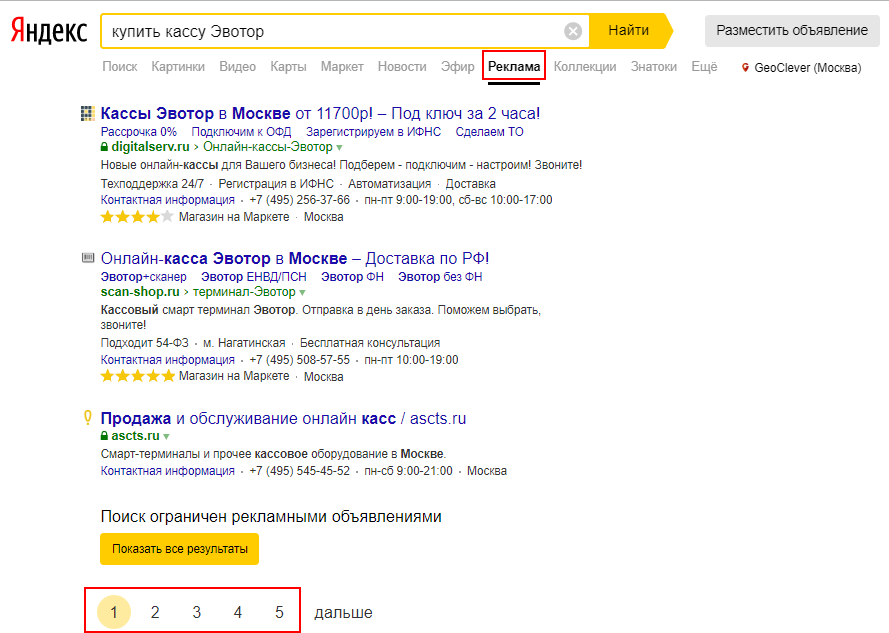
Task: Open the Онлайн-кассы-Эвотор breadcrumb link
Action: coord(268,147)
